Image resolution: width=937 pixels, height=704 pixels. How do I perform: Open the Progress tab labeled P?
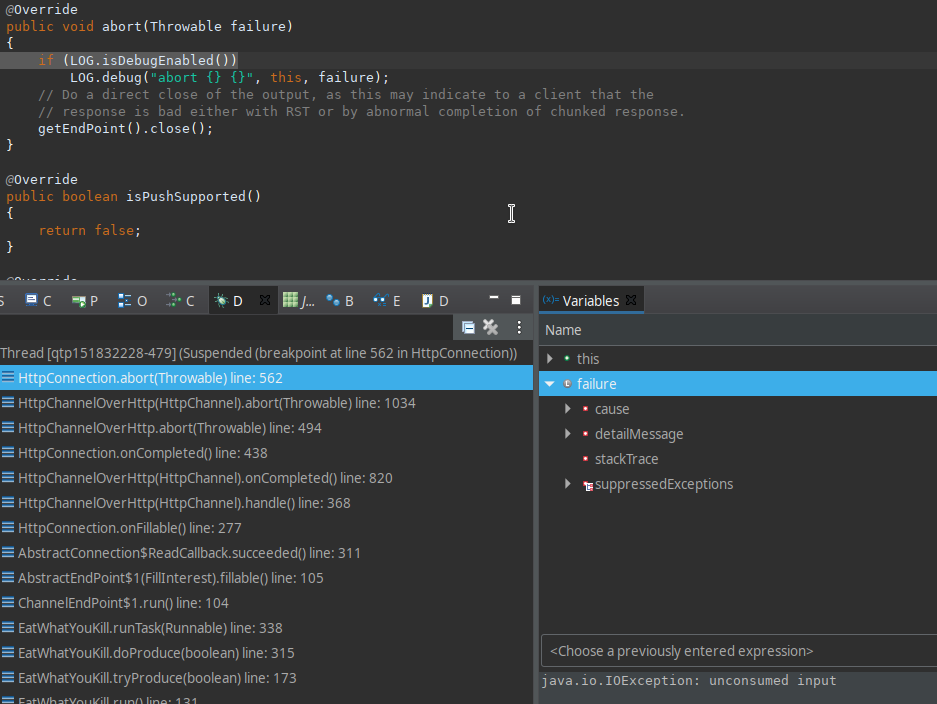(85, 301)
